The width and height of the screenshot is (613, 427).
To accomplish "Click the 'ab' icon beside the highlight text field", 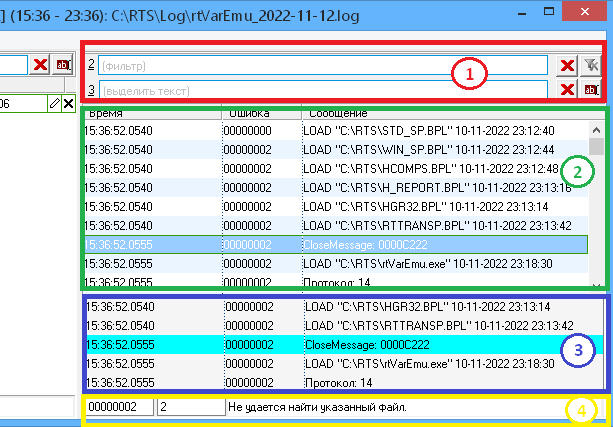I will pos(590,90).
